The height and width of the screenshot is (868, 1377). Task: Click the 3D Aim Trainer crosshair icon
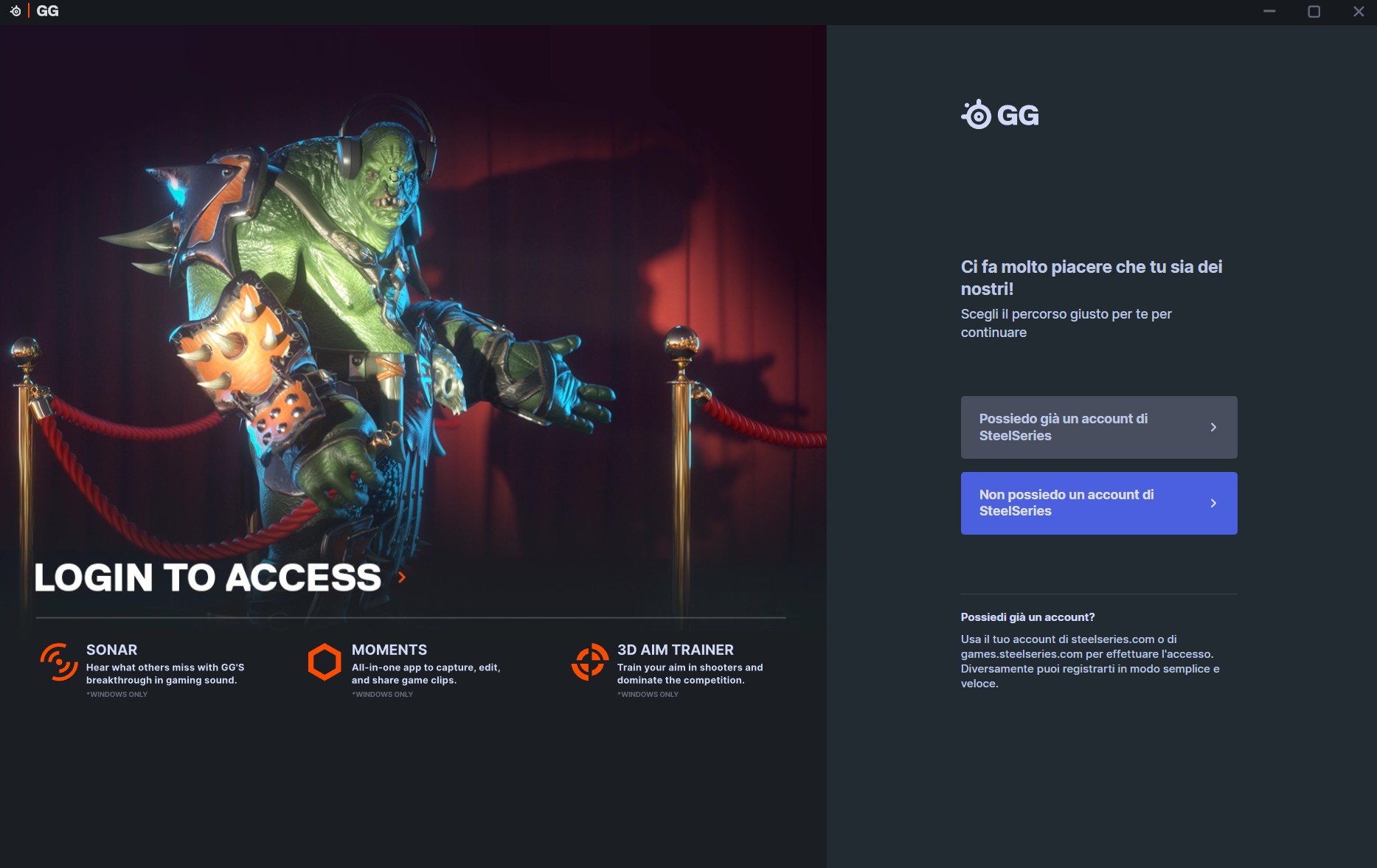pyautogui.click(x=590, y=662)
